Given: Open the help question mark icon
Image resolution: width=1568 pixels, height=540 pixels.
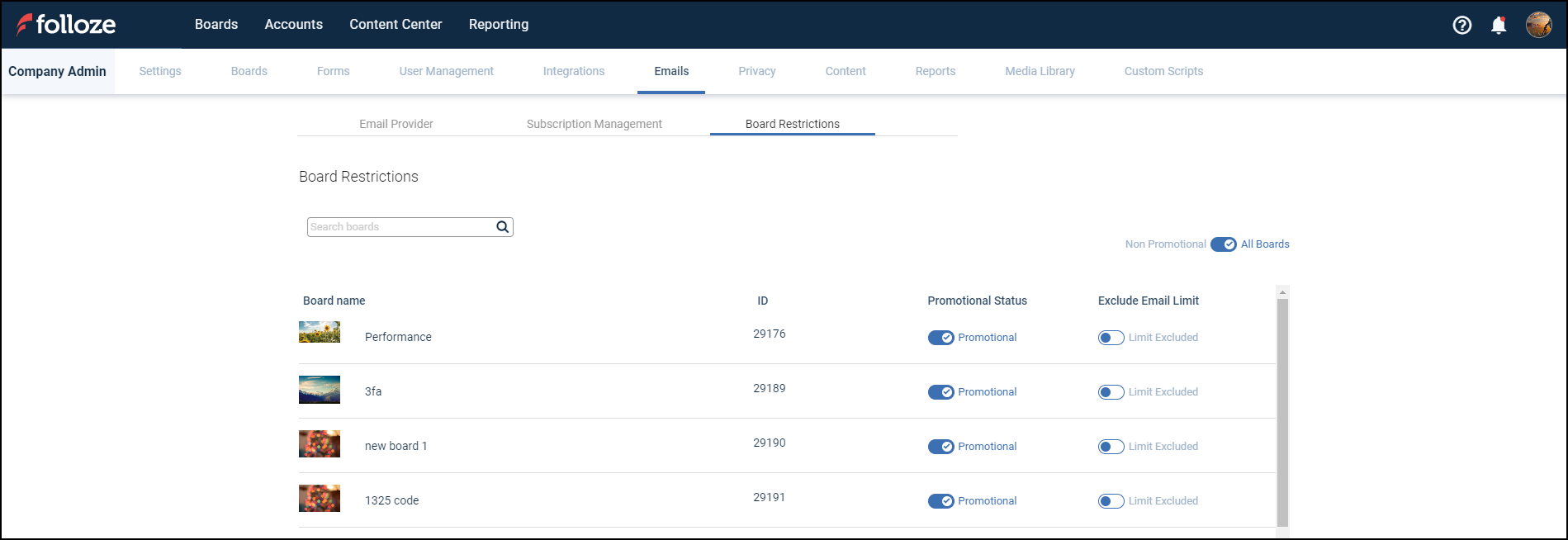Looking at the screenshot, I should tap(1461, 25).
